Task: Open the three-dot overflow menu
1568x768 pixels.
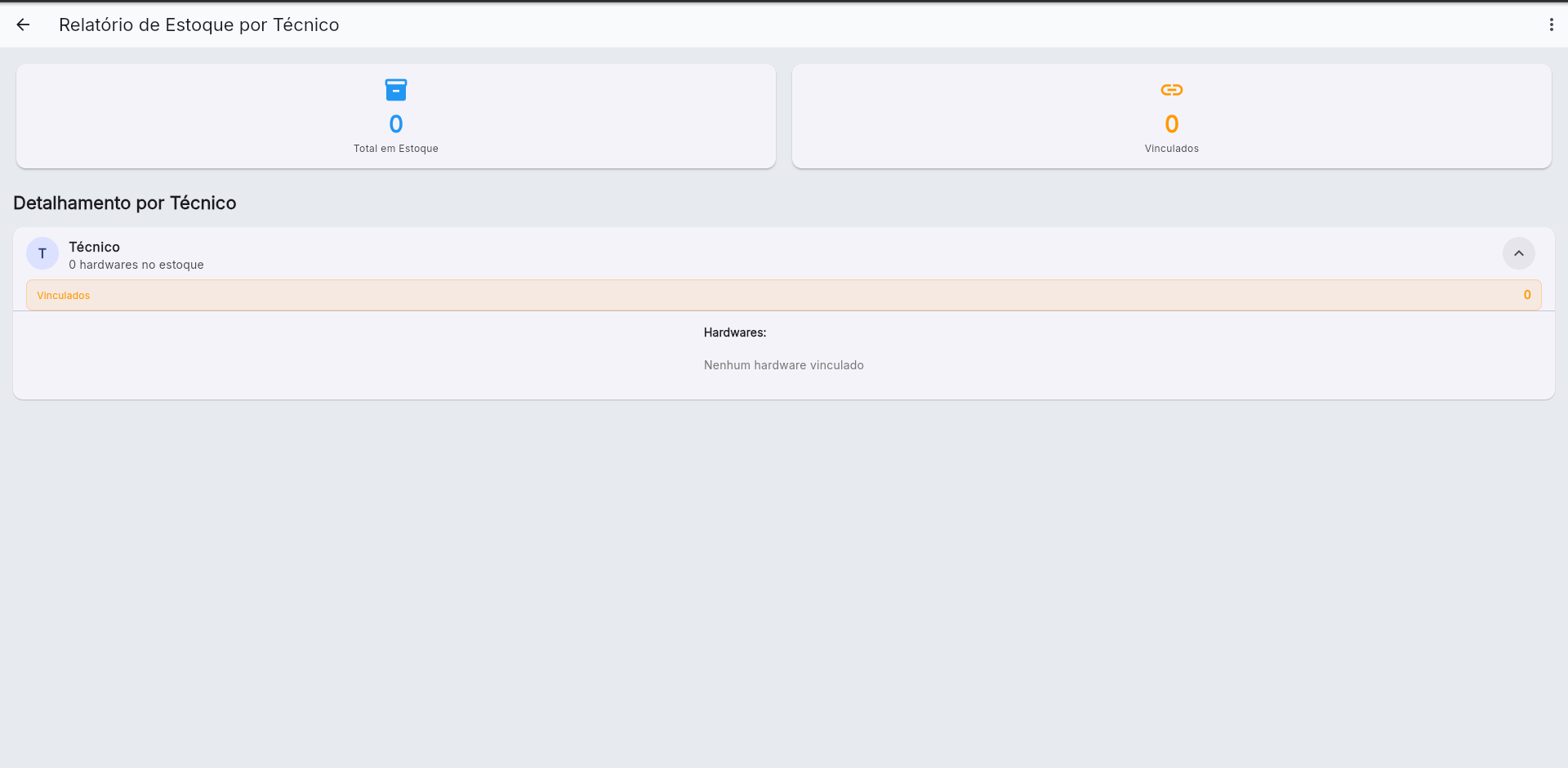Action: coord(1551,25)
